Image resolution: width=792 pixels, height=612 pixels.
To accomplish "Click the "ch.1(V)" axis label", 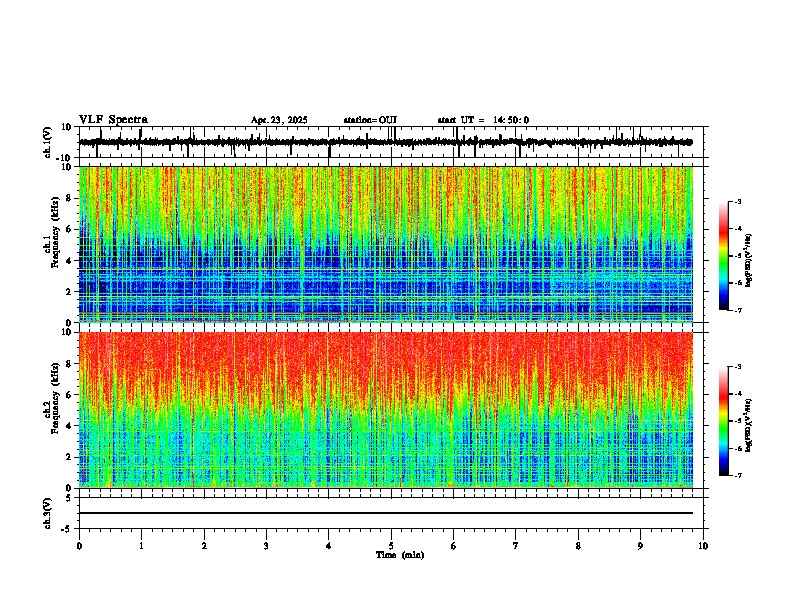I will point(48,142).
